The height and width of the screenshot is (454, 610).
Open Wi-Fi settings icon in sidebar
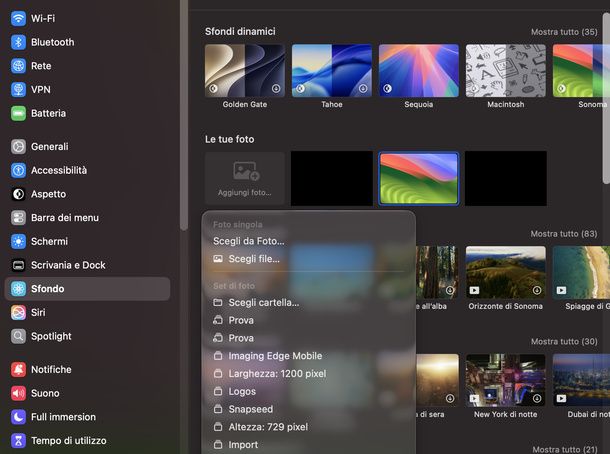pyautogui.click(x=18, y=18)
